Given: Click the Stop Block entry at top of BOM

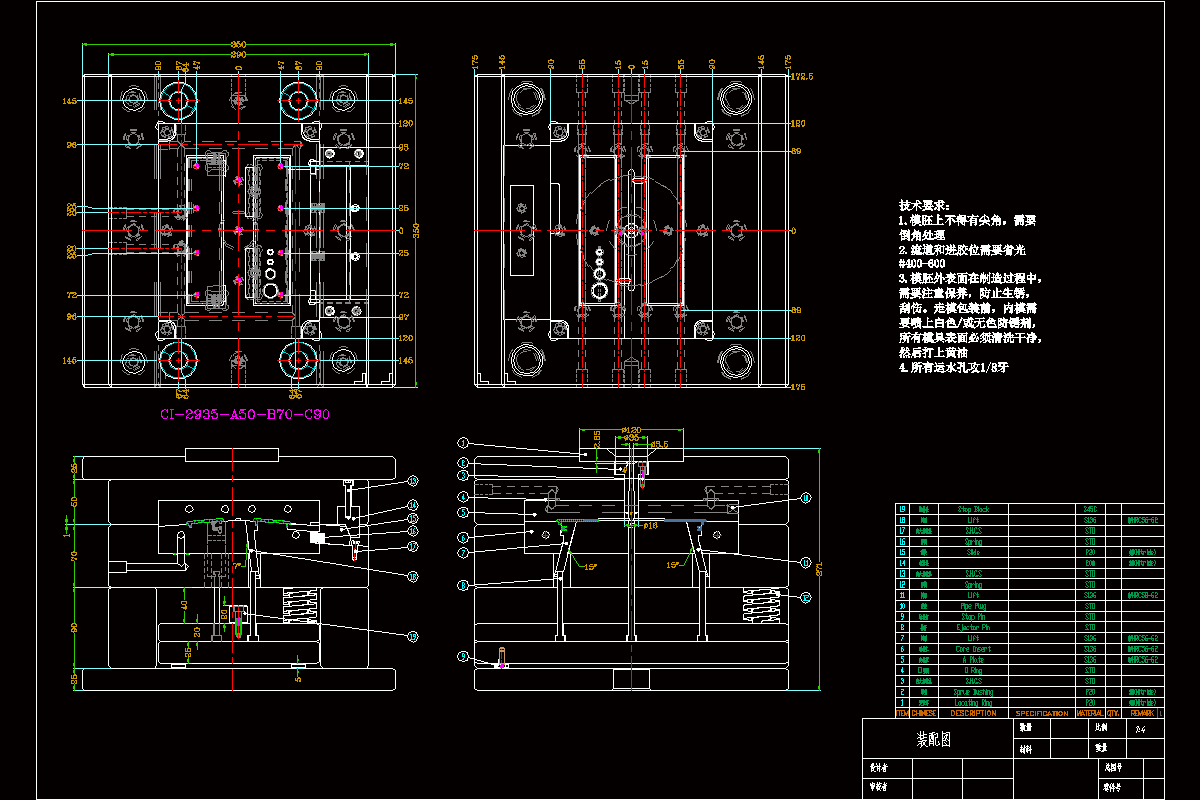Looking at the screenshot, I should pyautogui.click(x=971, y=510).
